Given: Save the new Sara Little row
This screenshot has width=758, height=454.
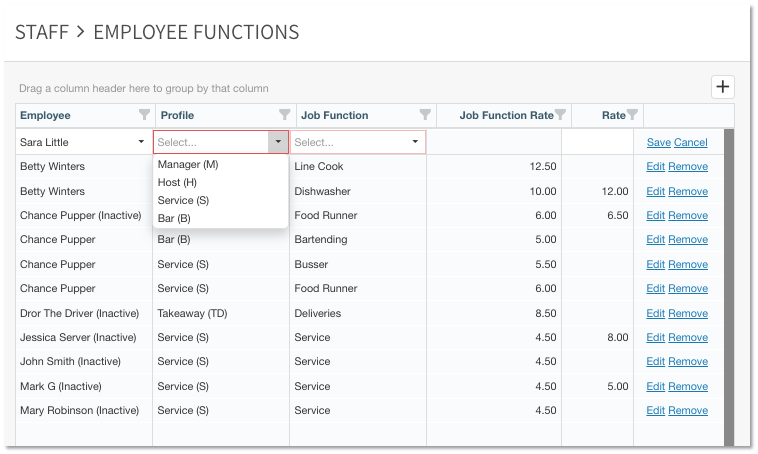Looking at the screenshot, I should coord(658,142).
